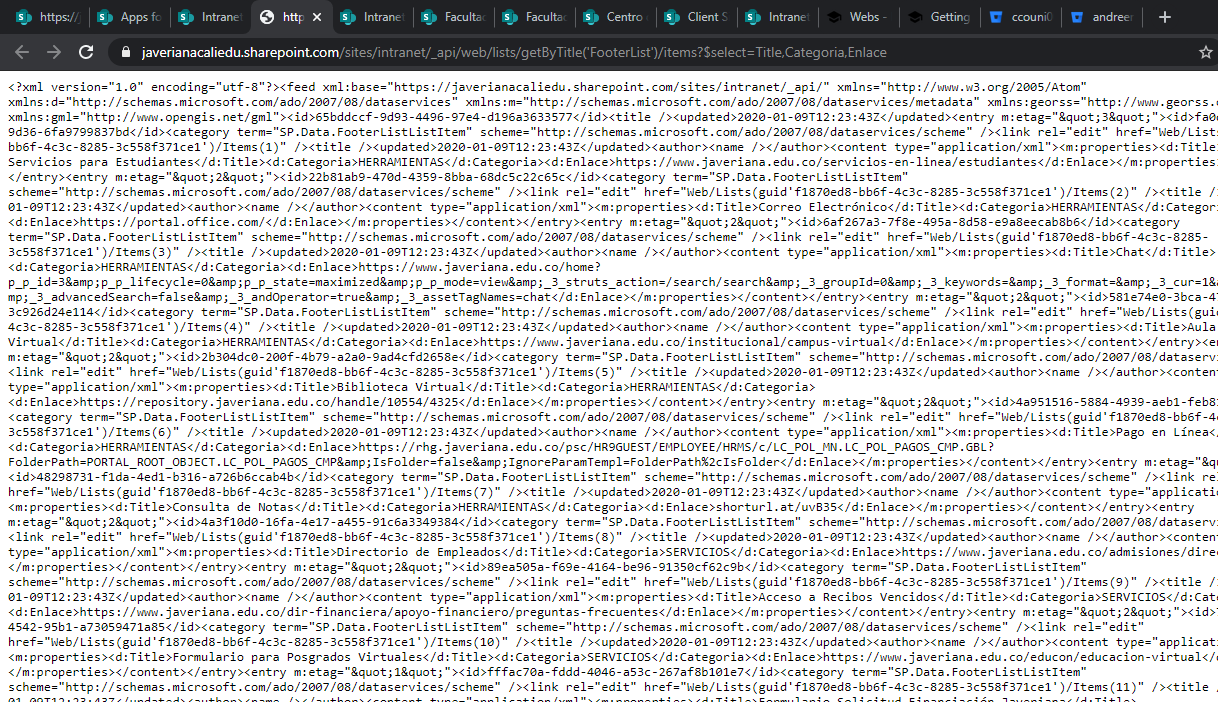Open a new browser tab
Viewport: 1218px width, 702px height.
coord(1164,17)
